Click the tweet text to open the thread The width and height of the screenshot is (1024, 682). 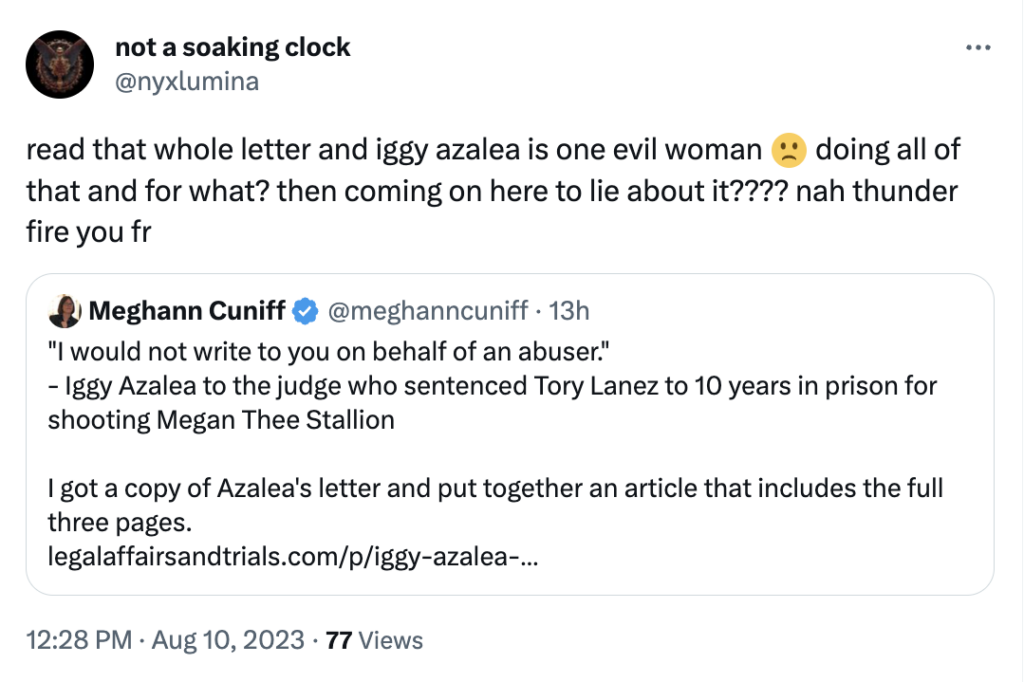400,190
